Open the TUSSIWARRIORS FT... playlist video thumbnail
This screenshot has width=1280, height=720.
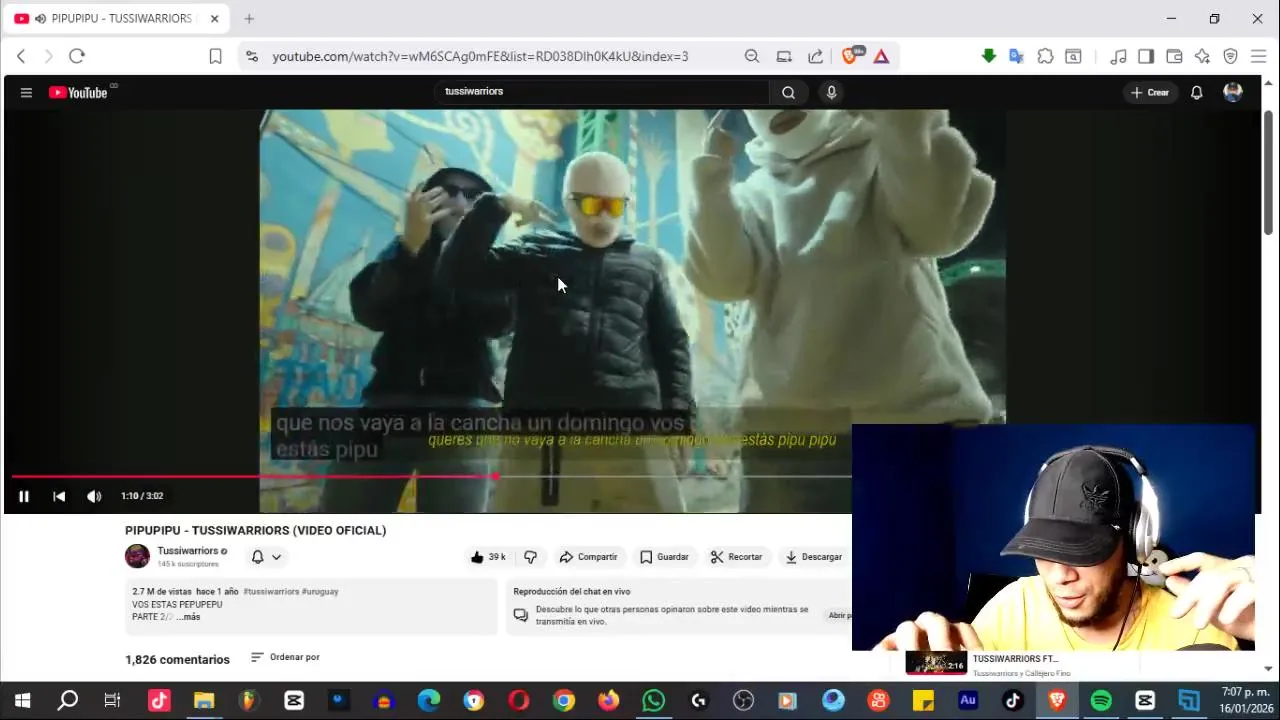pos(936,663)
